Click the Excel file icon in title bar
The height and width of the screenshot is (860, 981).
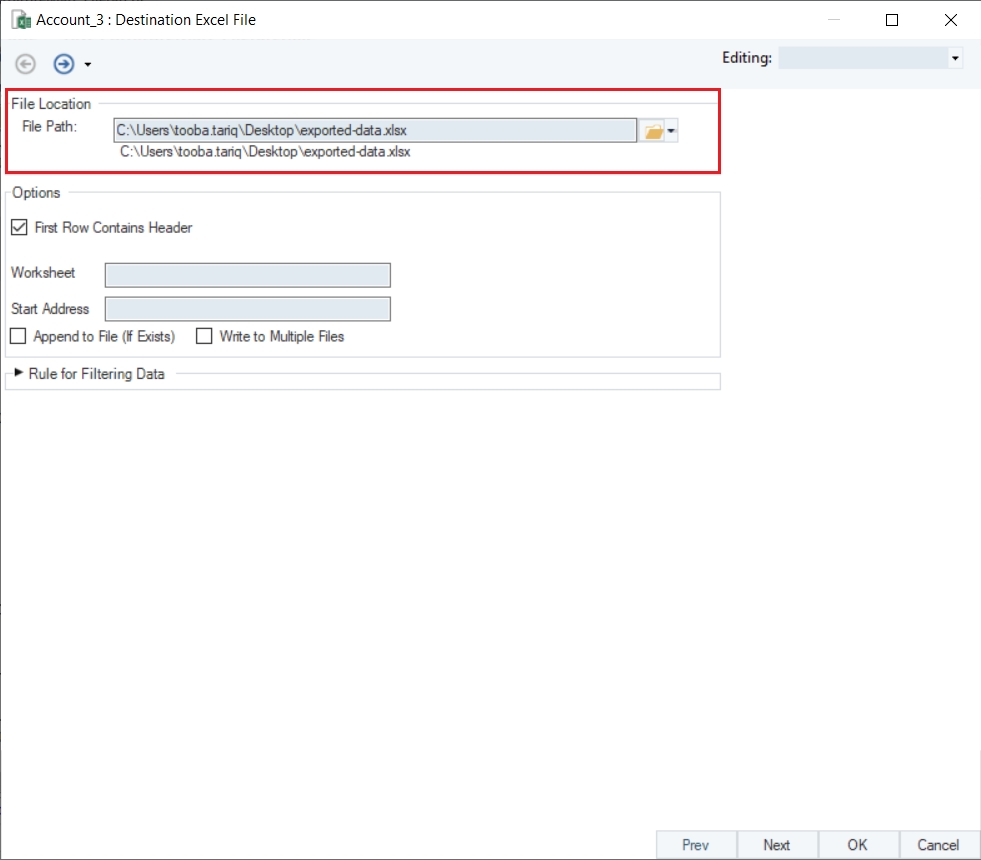coord(21,20)
